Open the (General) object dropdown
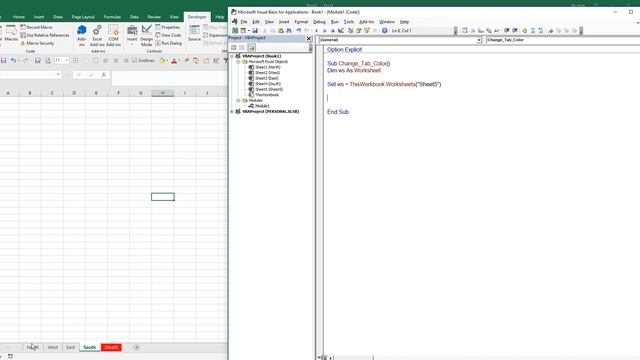Viewport: 640px width, 360px height. click(479, 40)
